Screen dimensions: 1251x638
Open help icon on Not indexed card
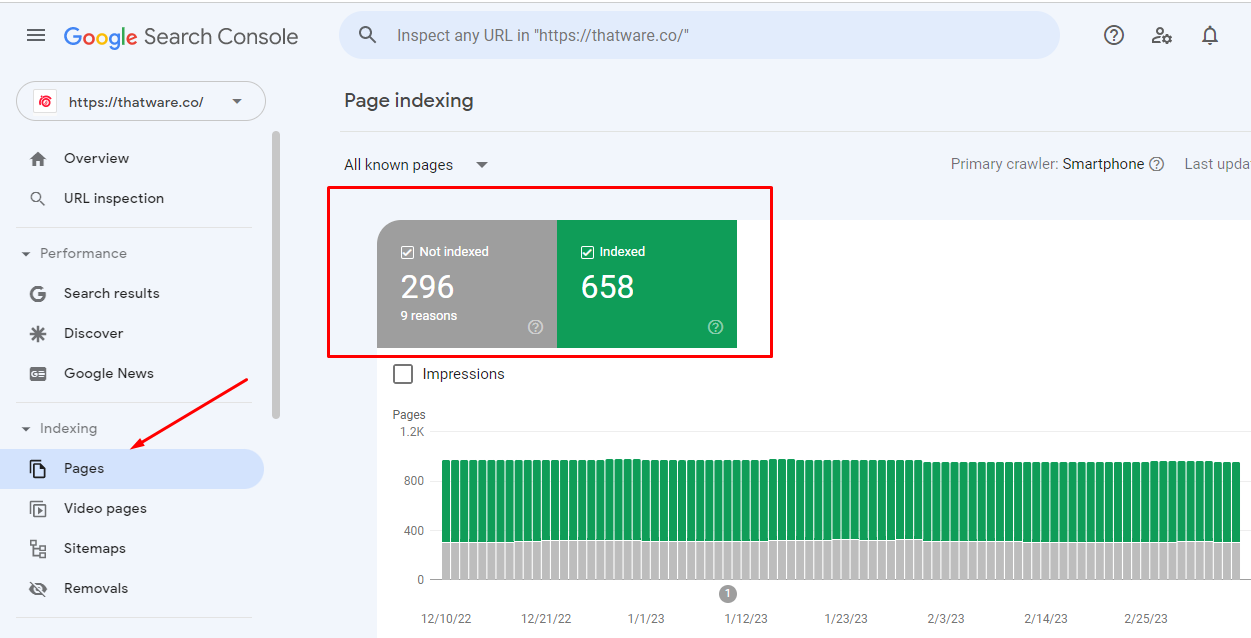pyautogui.click(x=536, y=327)
